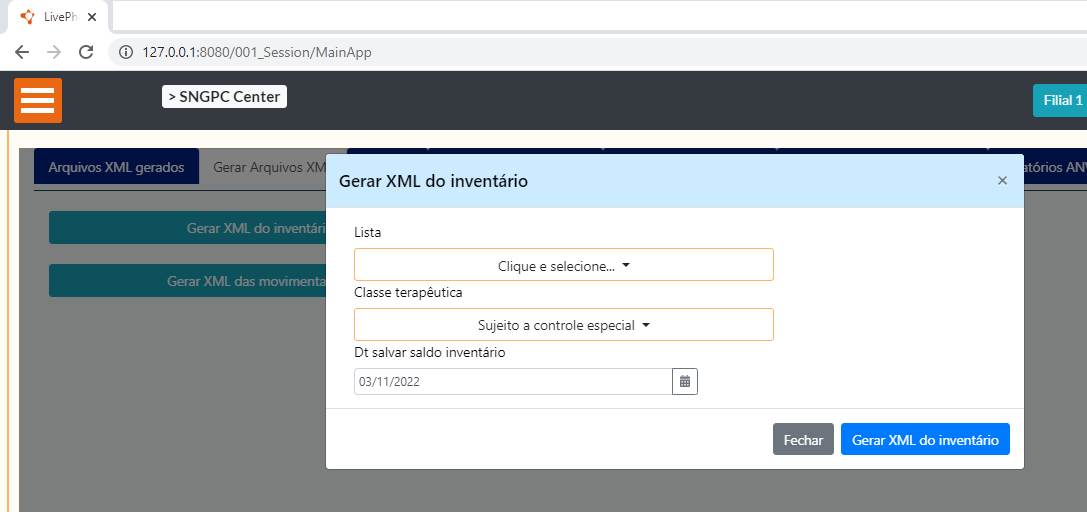Viewport: 1087px width, 512px height.
Task: Open the Filial 1 selector
Action: point(1061,100)
